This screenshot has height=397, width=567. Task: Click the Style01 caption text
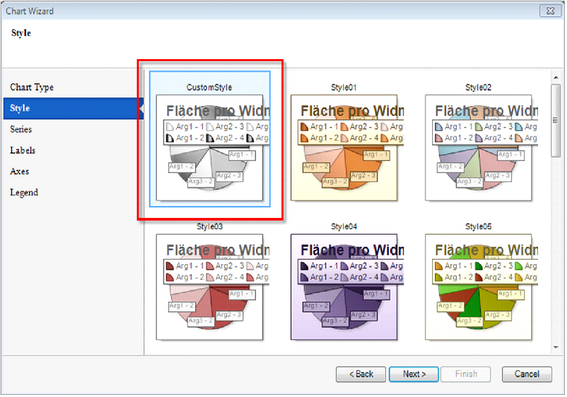coord(344,87)
